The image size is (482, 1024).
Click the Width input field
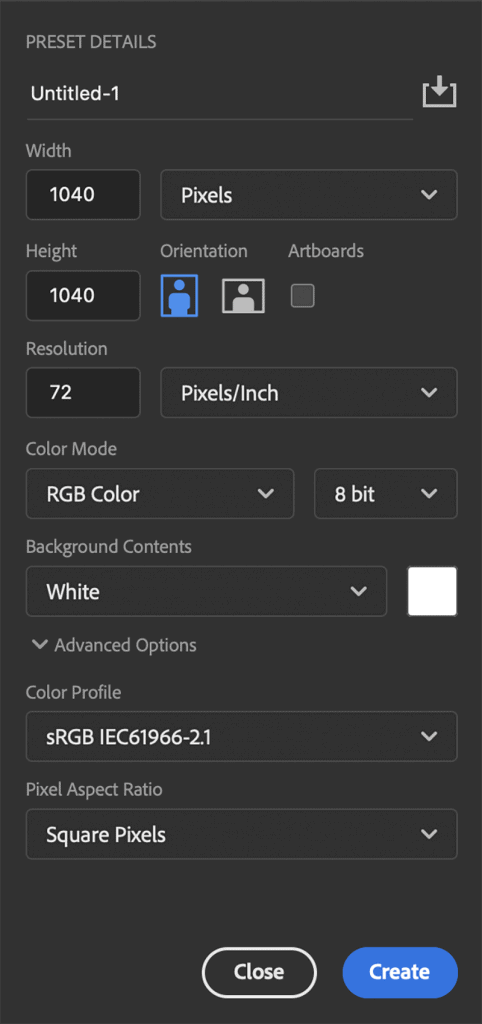83,195
